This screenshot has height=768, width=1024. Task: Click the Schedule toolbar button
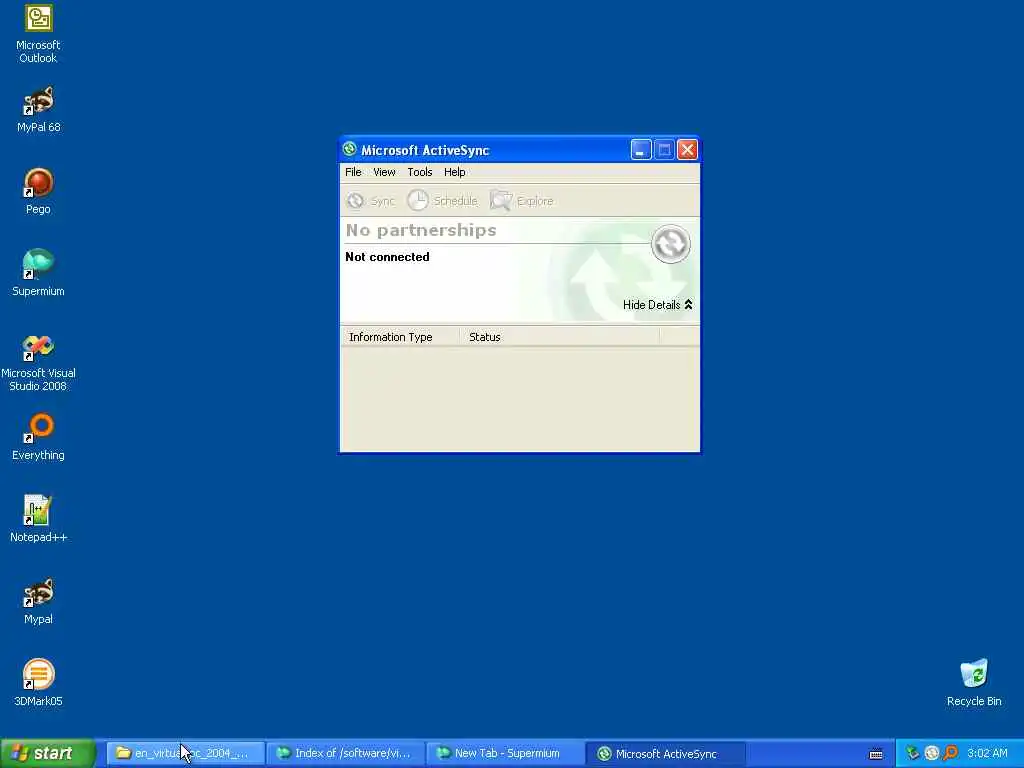coord(443,200)
